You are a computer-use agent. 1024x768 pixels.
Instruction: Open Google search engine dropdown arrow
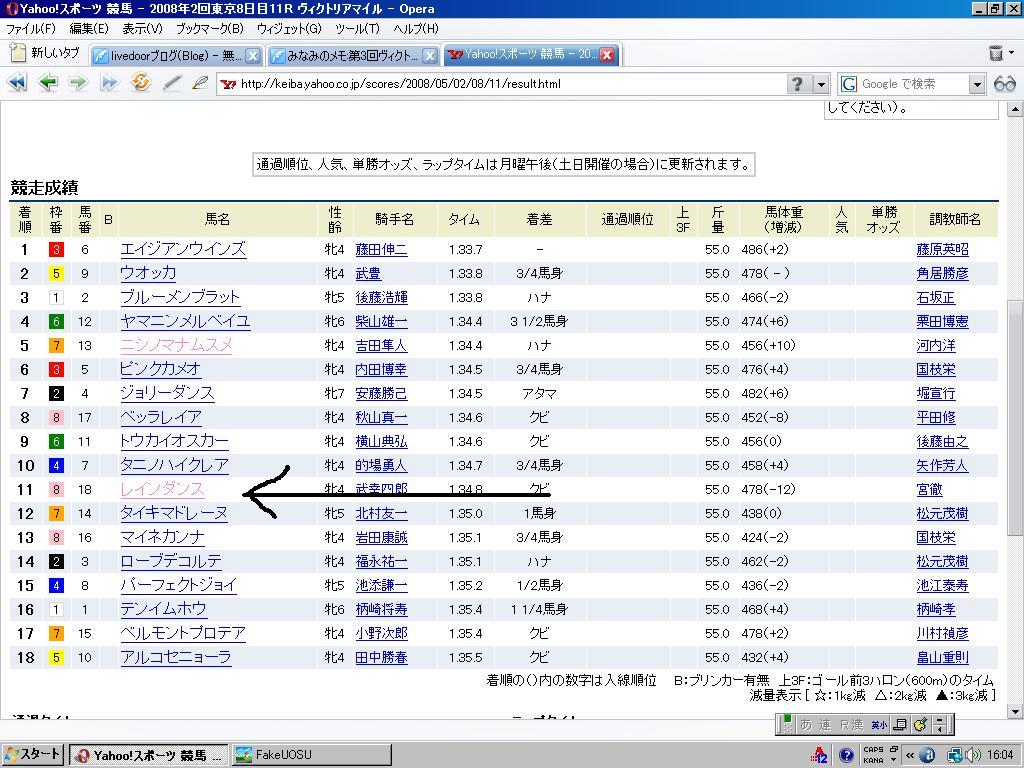click(976, 84)
